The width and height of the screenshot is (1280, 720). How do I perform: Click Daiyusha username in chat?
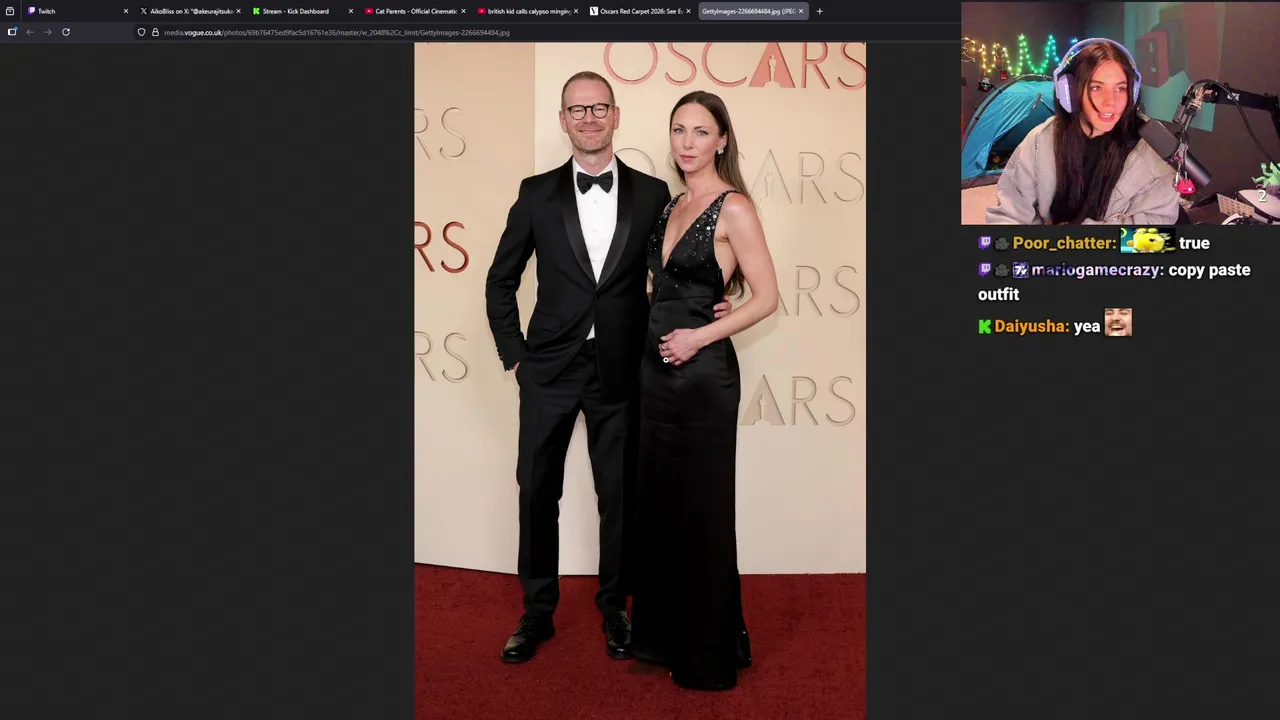(1032, 326)
